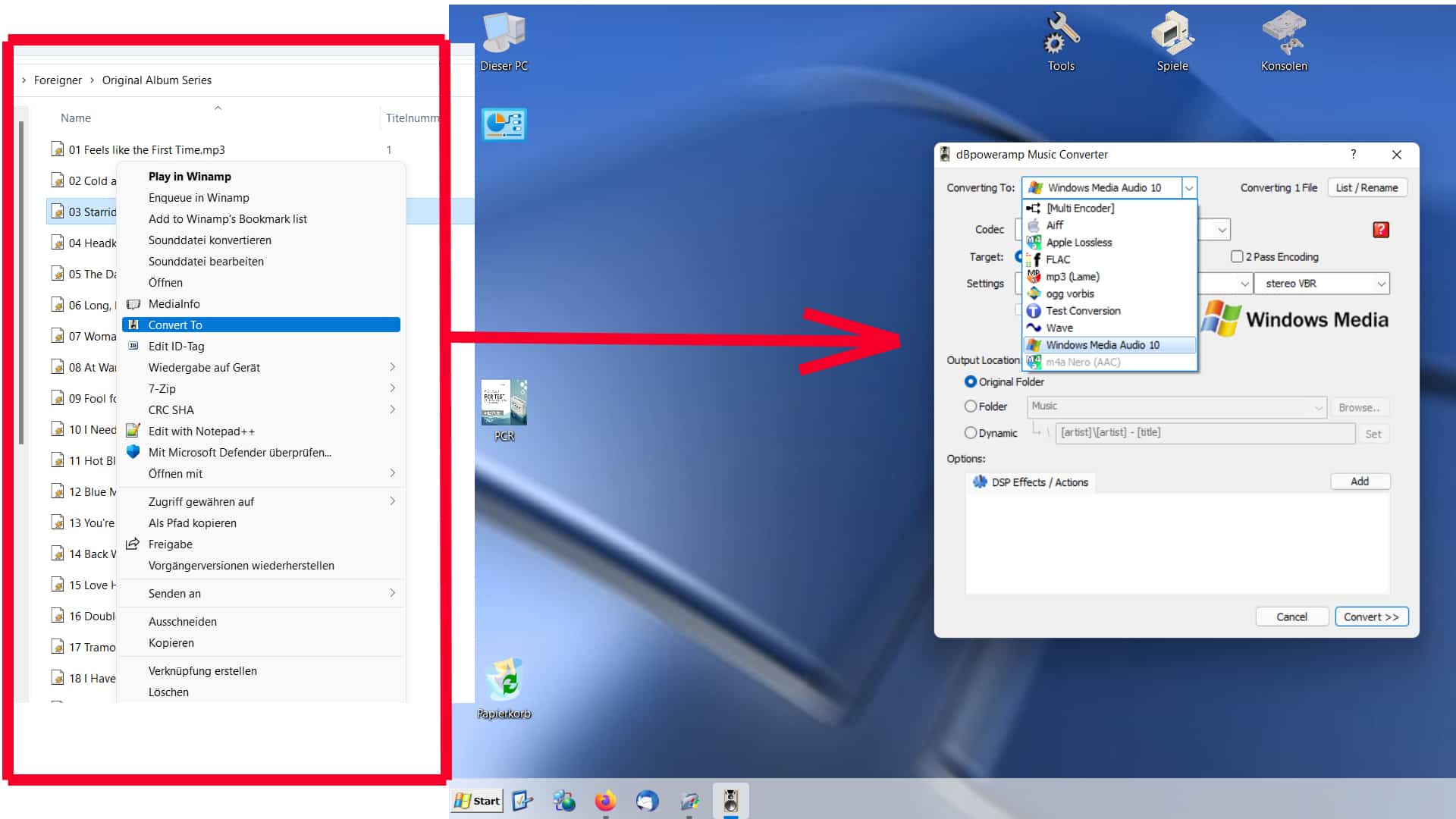Open the Spiele desktop icon

(1172, 42)
